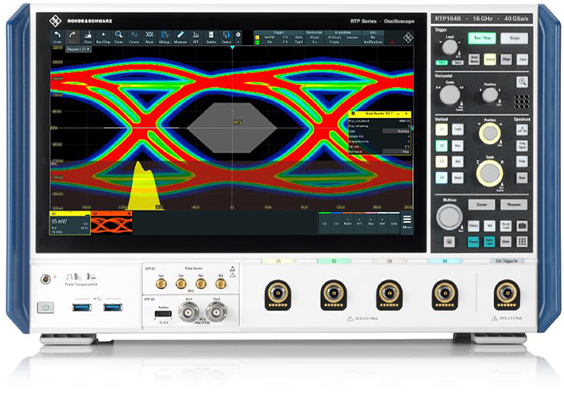Open the FFT tool in toolbar
Viewport: 564px width, 405px height.
point(196,37)
